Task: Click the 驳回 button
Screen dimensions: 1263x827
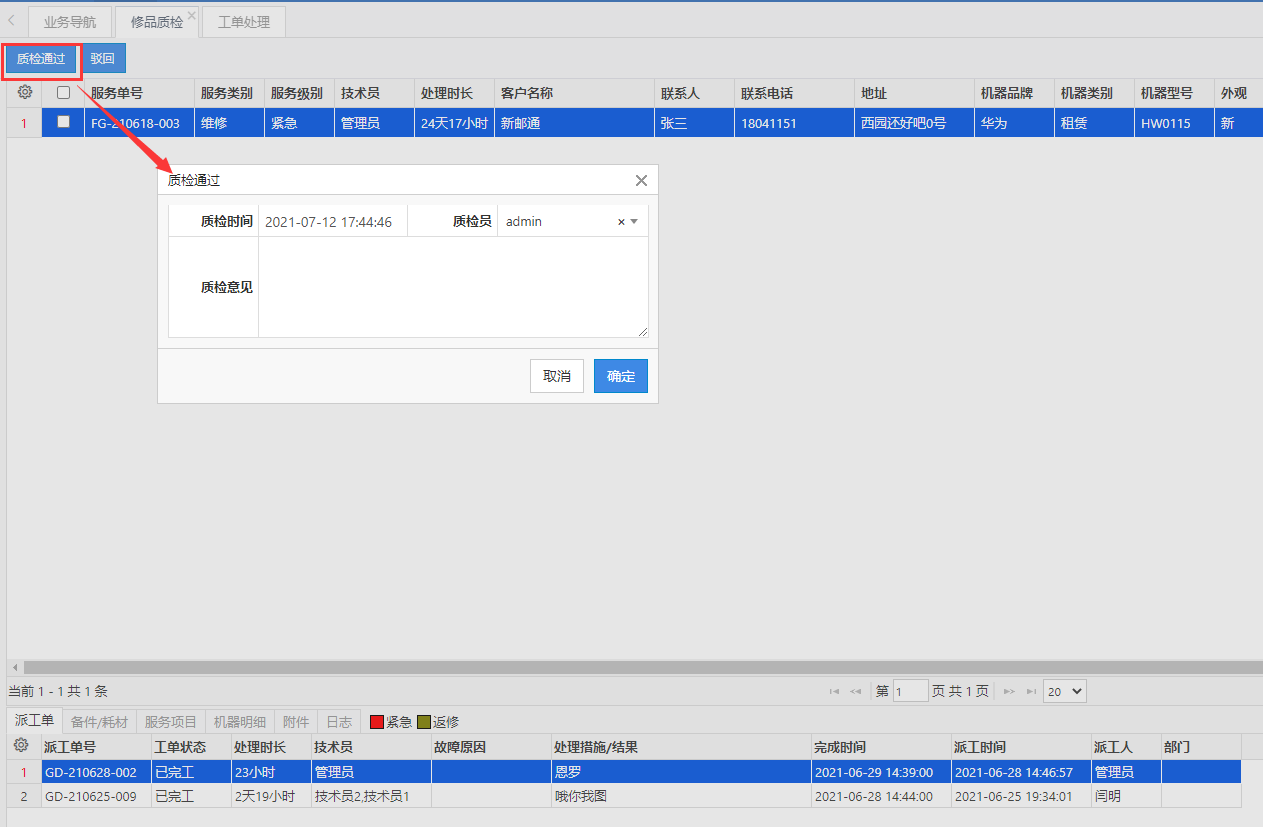Action: pyautogui.click(x=102, y=59)
